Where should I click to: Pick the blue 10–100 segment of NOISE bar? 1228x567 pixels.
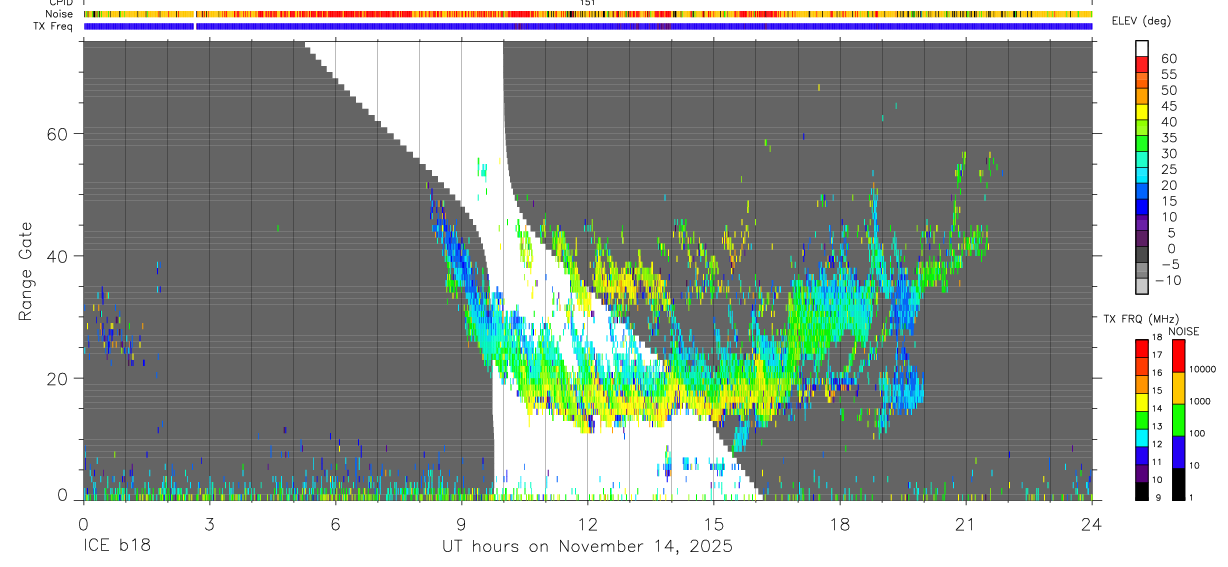tap(1179, 452)
